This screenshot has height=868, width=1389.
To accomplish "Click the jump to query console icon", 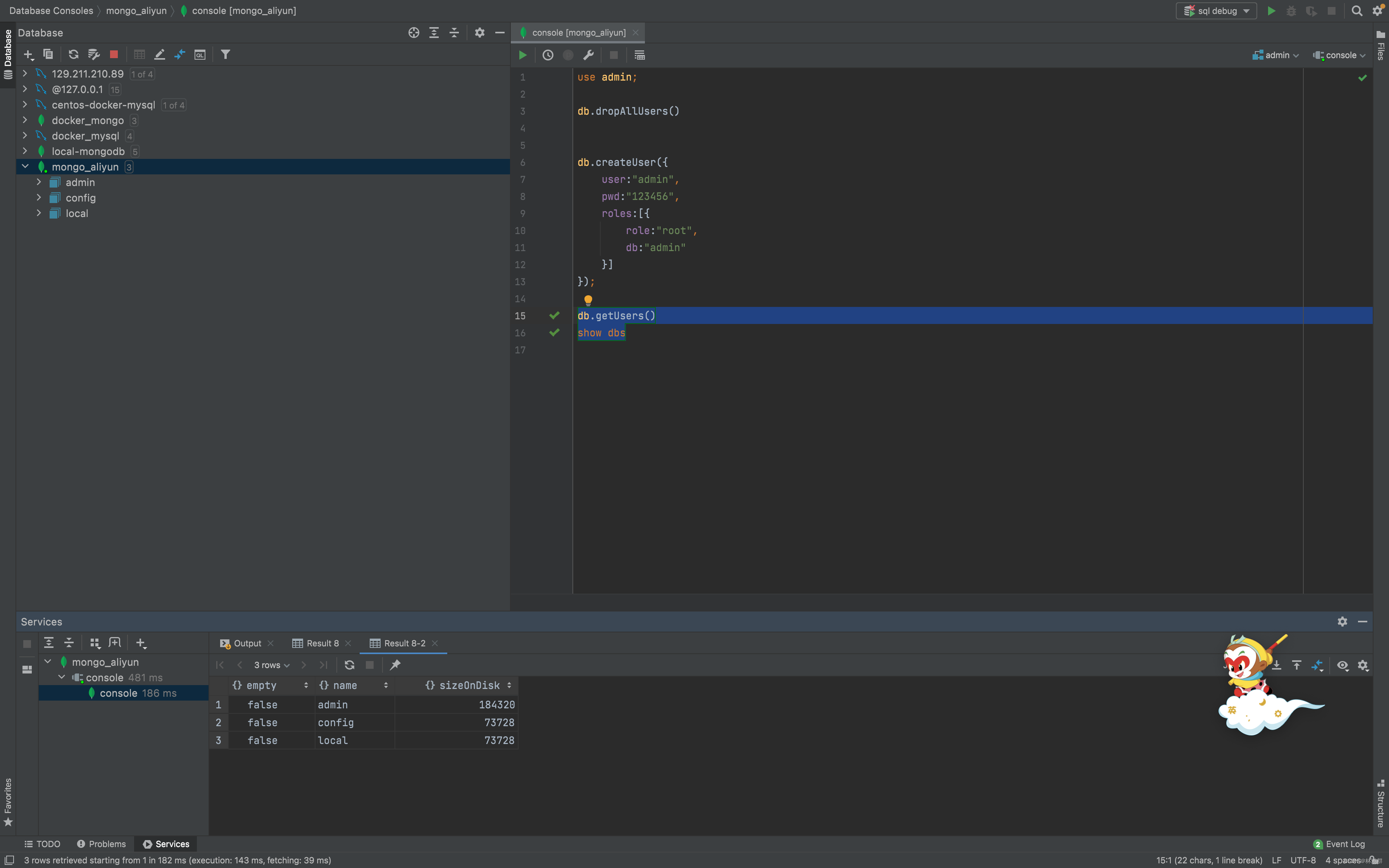I will pos(200,55).
